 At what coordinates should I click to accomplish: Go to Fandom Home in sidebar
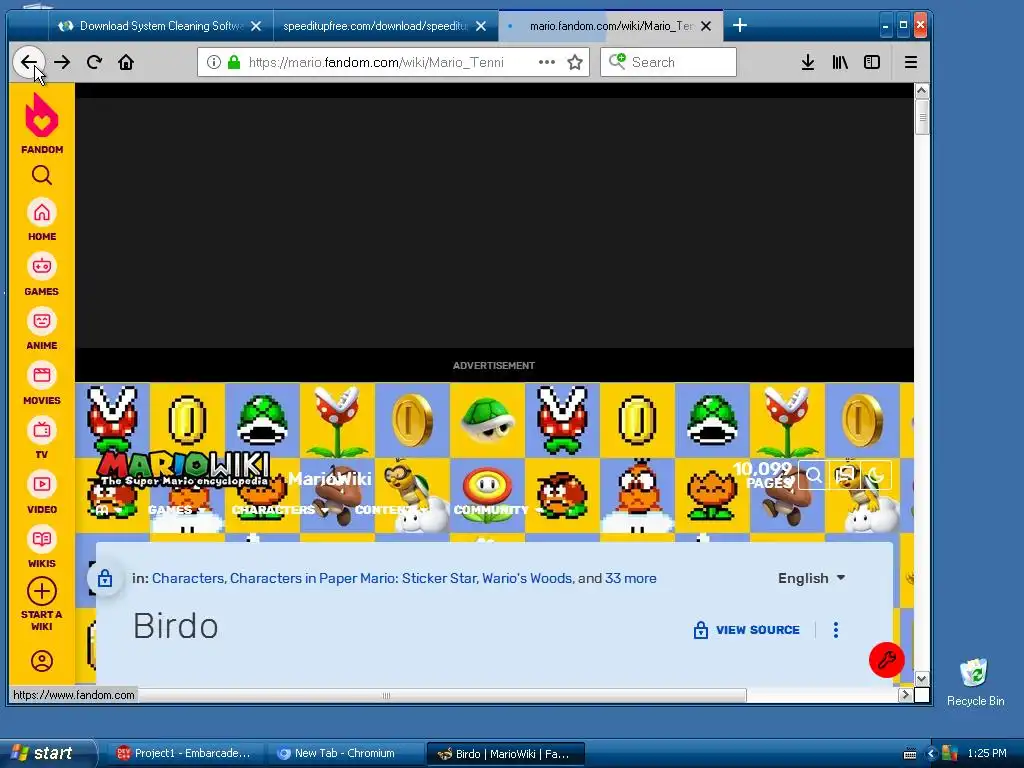42,220
